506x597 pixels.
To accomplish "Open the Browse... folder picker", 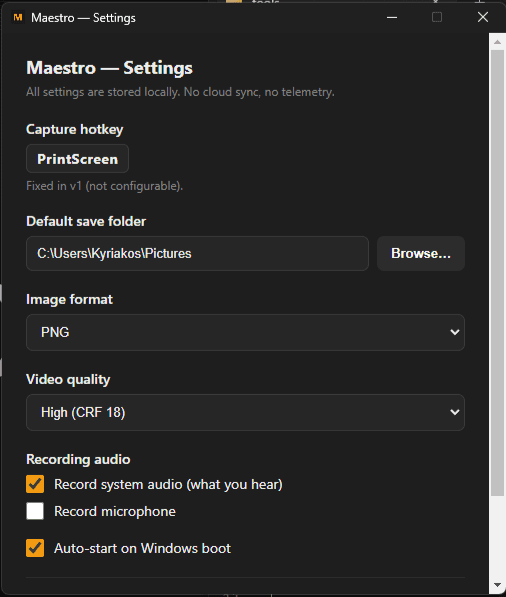I will click(x=421, y=254).
